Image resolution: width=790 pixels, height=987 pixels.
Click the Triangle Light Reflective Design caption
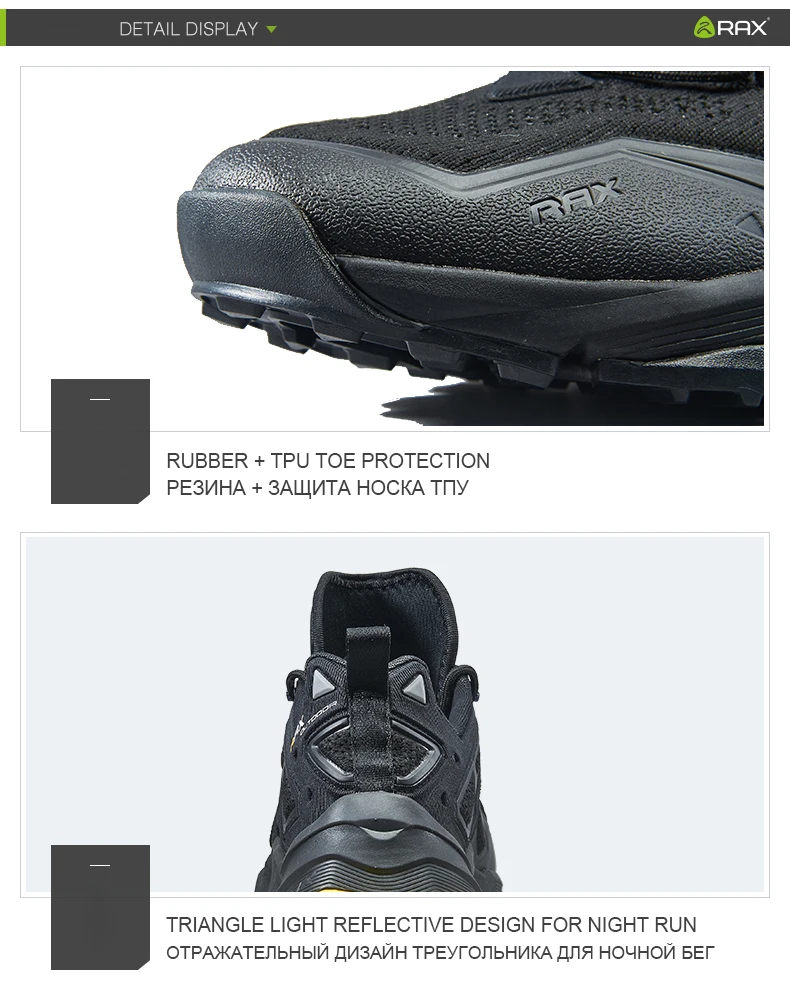pyautogui.click(x=431, y=925)
